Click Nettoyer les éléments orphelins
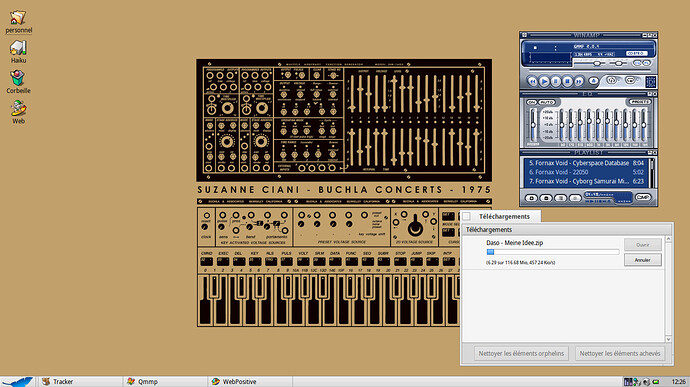The width and height of the screenshot is (690, 387). (x=521, y=354)
